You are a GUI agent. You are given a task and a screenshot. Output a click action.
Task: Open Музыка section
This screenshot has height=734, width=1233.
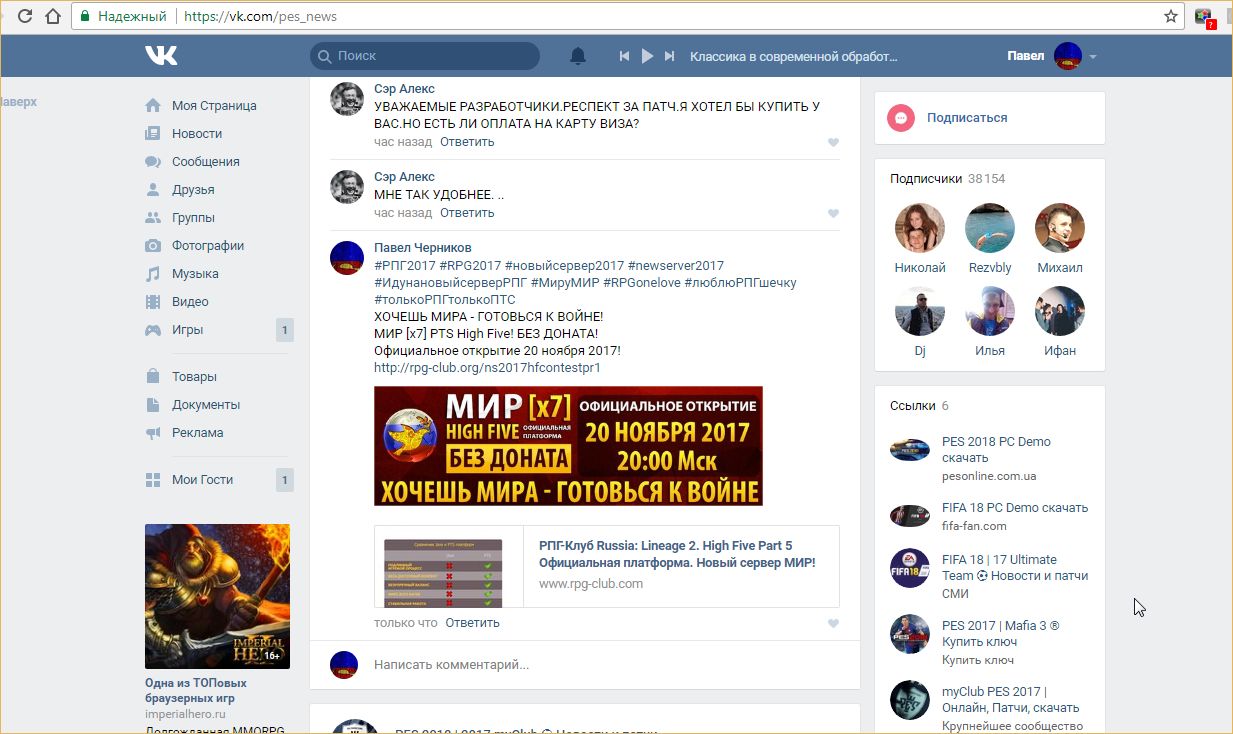tap(195, 274)
